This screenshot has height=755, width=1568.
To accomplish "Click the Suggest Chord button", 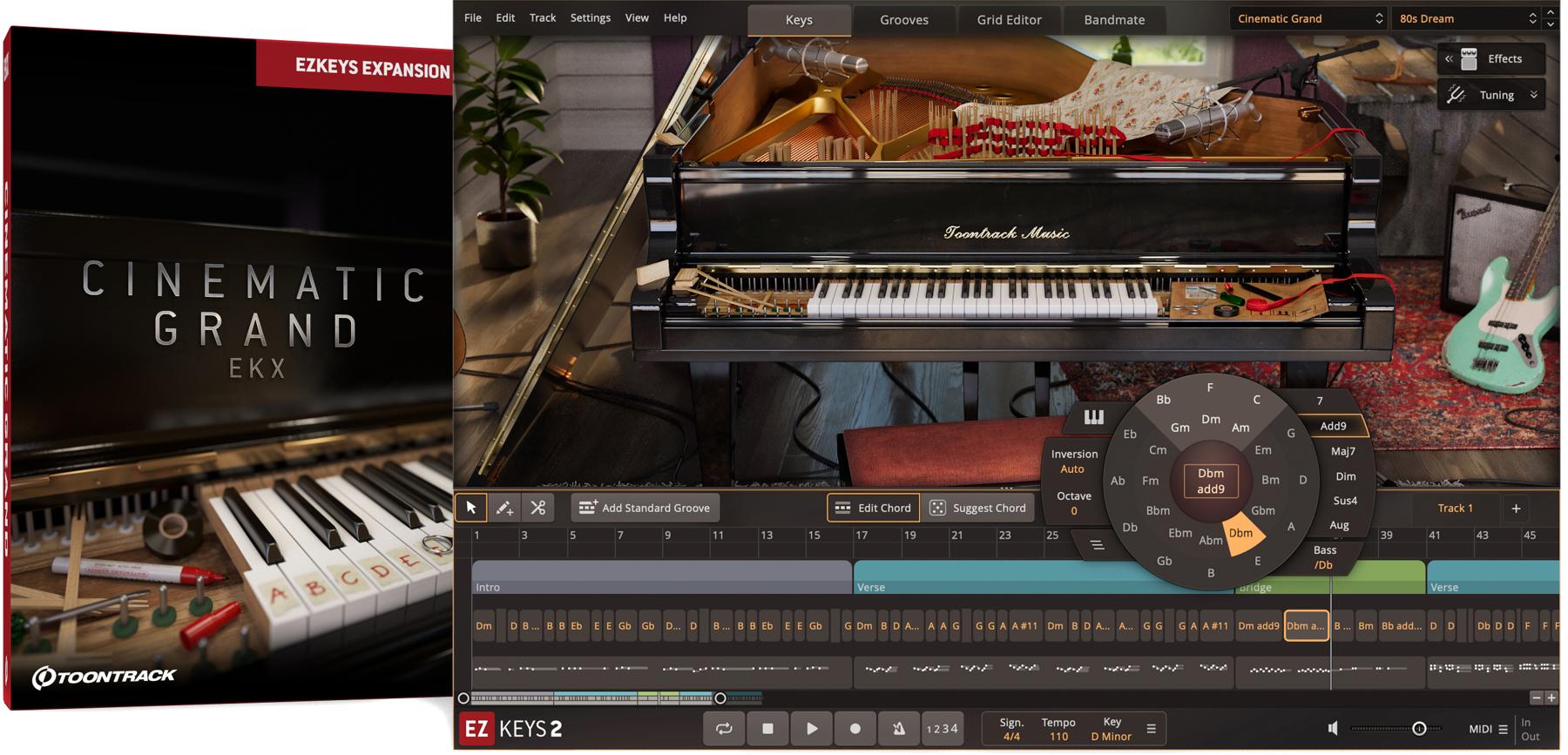I will 977,508.
